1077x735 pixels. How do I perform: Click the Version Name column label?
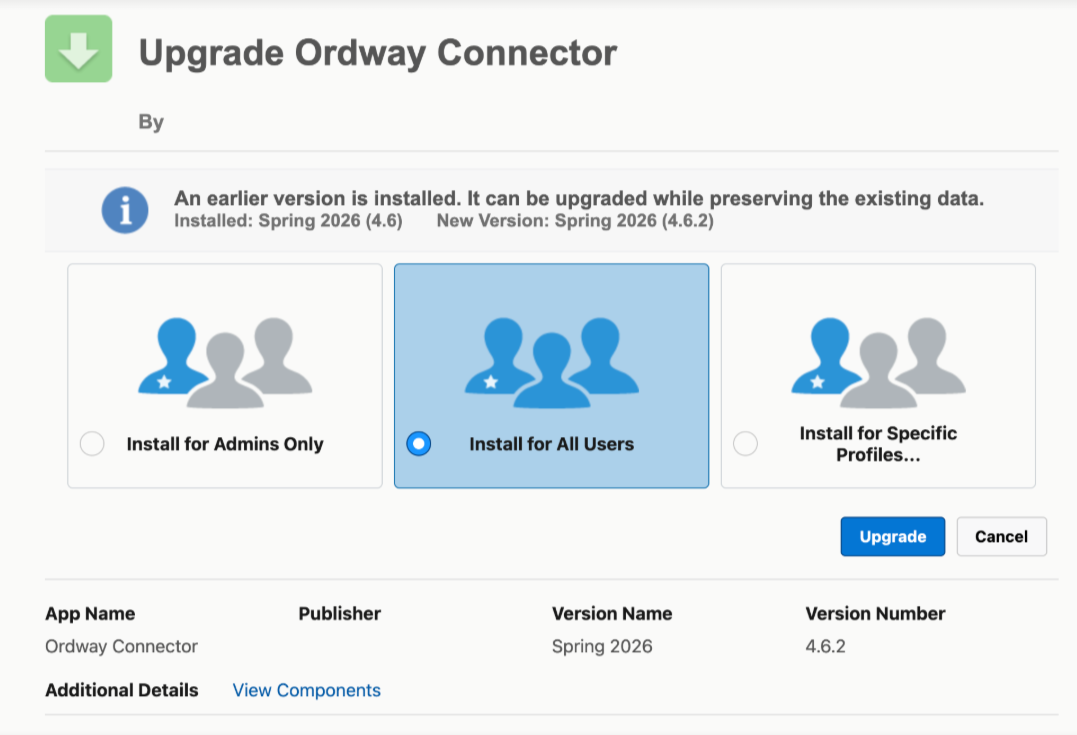(x=612, y=613)
